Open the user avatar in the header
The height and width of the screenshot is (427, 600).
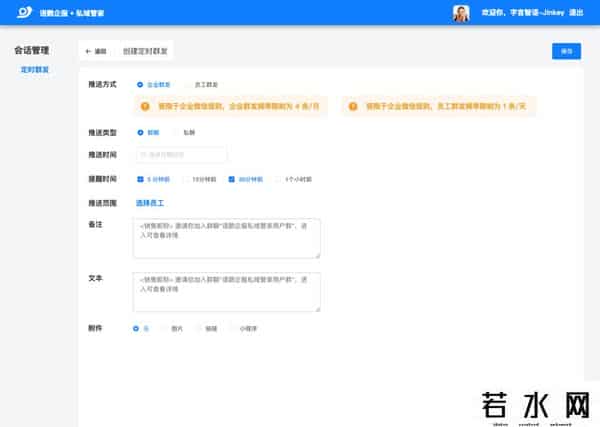click(x=461, y=13)
